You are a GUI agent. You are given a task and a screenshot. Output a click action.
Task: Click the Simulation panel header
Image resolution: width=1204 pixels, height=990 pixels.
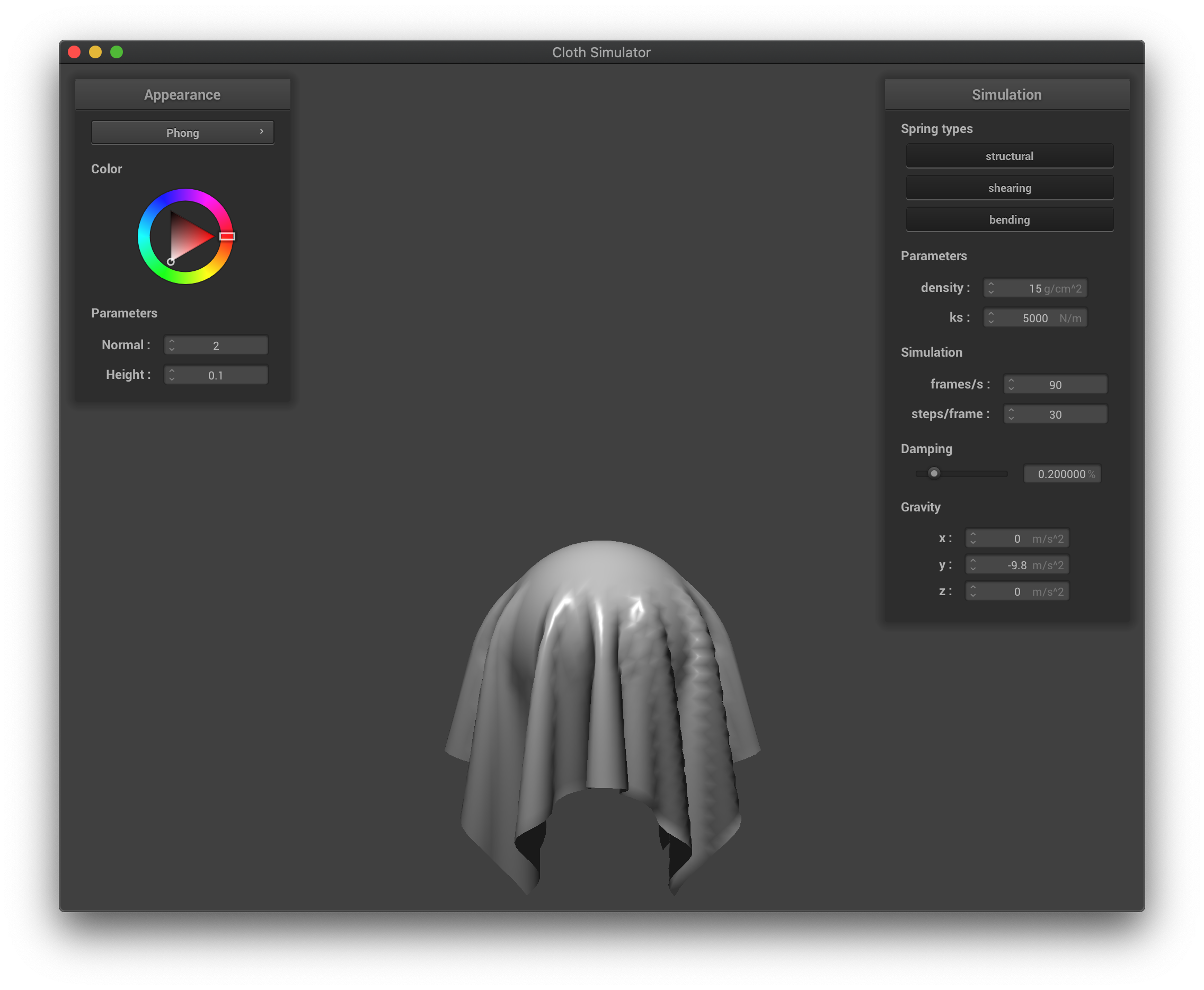[1006, 95]
